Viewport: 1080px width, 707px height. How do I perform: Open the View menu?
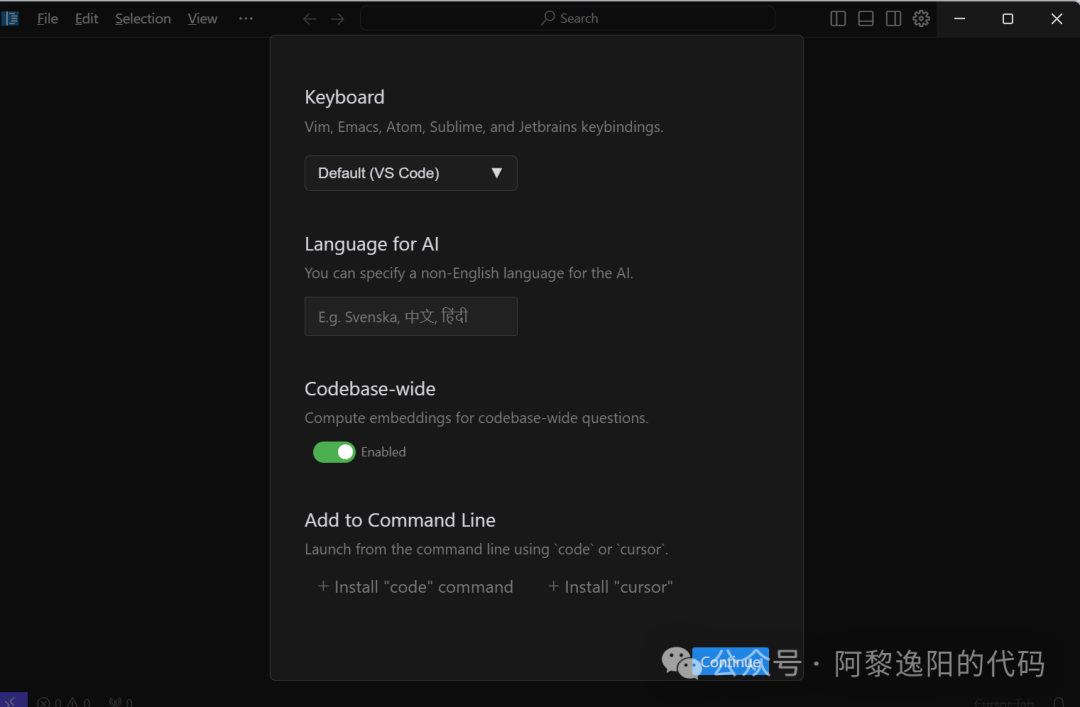click(202, 19)
